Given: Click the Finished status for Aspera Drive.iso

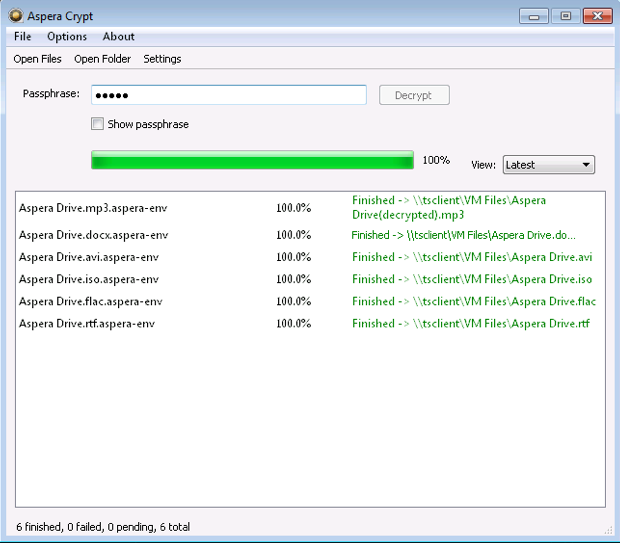Looking at the screenshot, I should [472, 279].
